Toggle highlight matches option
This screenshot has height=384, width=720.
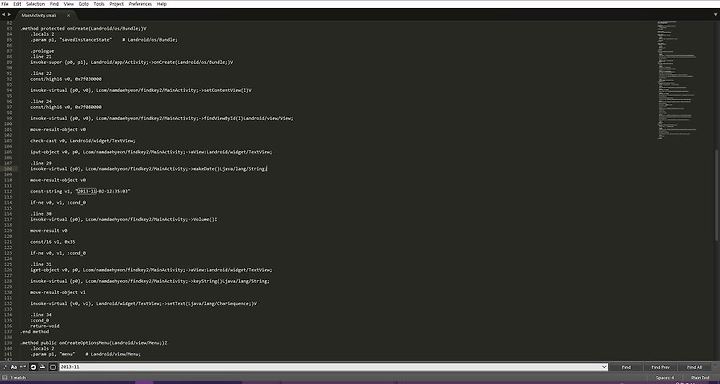click(x=52, y=367)
